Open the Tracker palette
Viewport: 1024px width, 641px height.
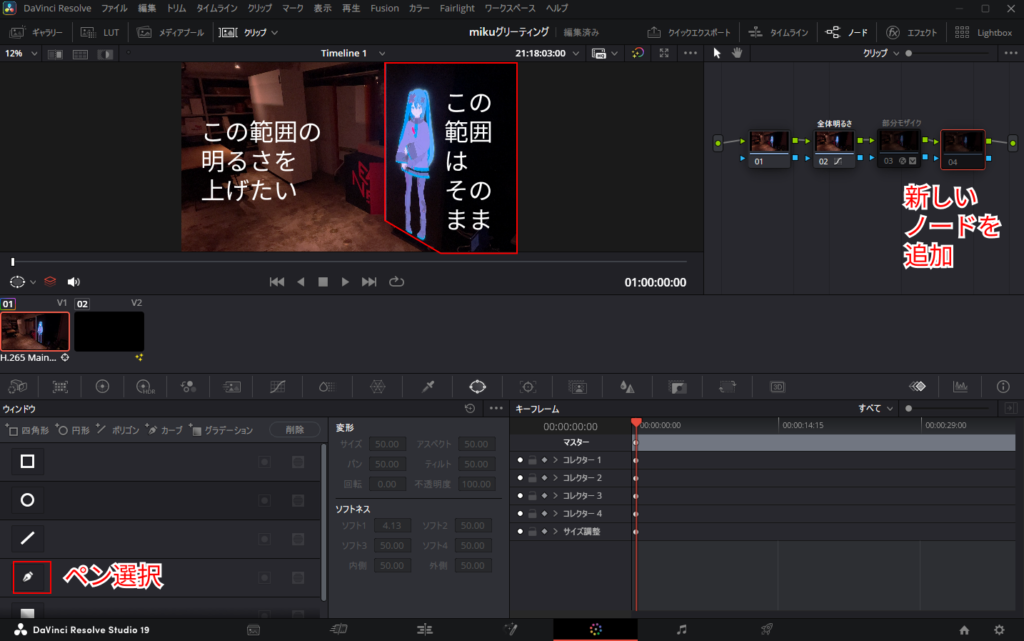[528, 387]
